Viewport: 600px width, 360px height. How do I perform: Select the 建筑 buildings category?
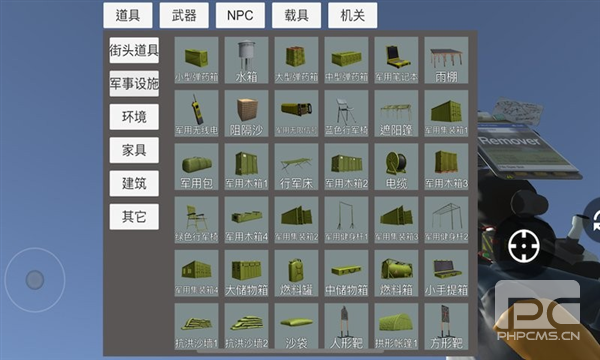[134, 183]
